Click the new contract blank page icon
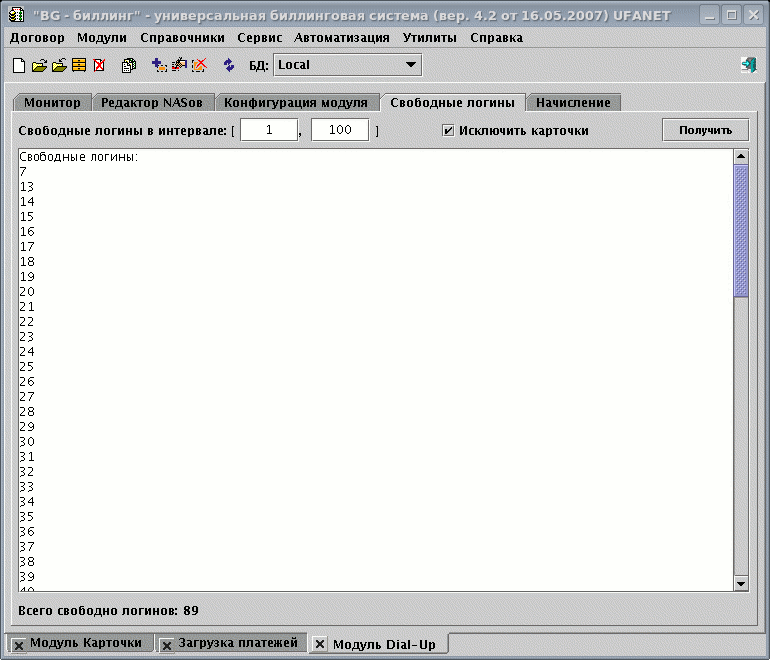 19,66
